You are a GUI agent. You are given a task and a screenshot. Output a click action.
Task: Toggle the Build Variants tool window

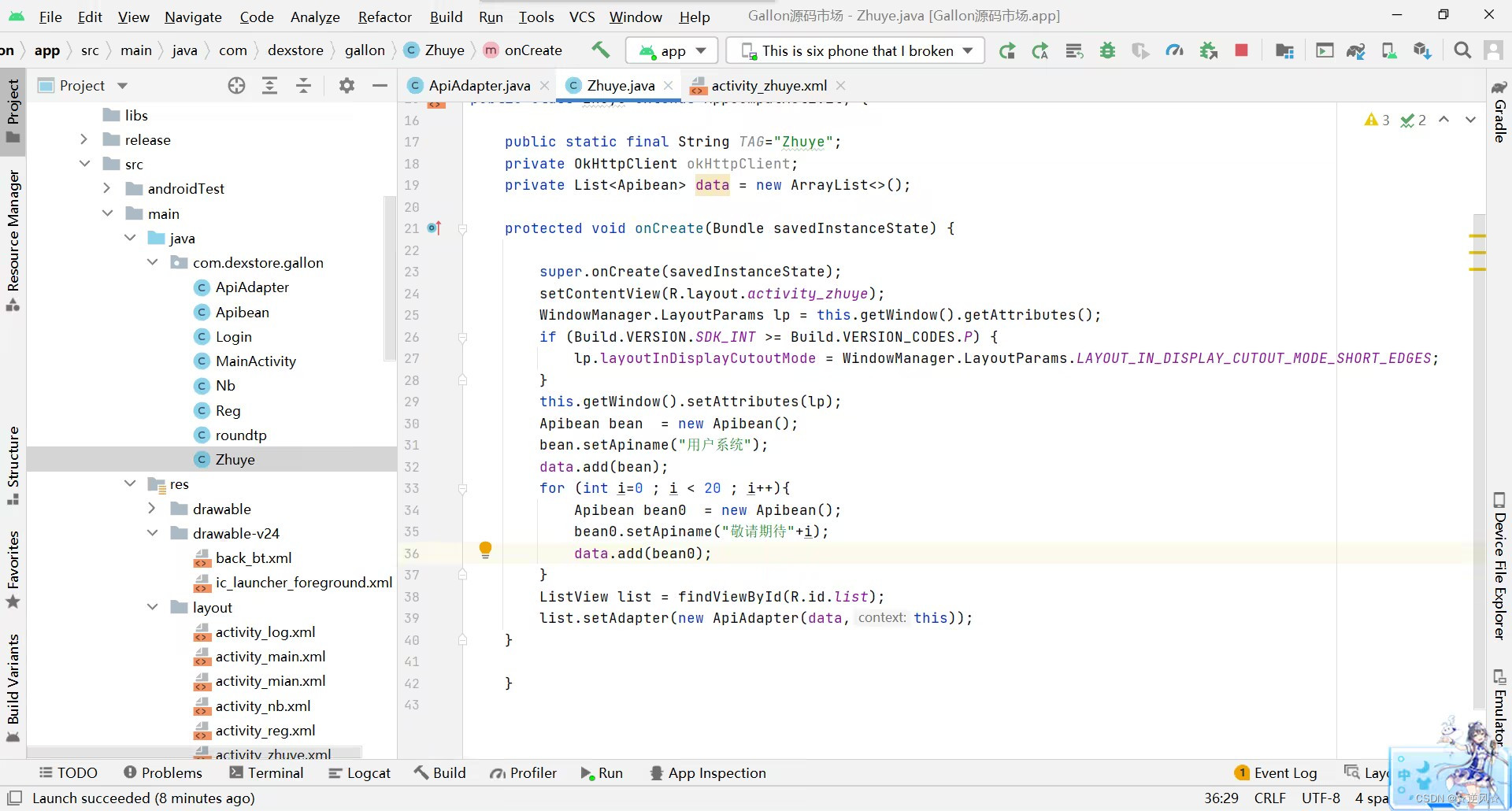click(13, 687)
